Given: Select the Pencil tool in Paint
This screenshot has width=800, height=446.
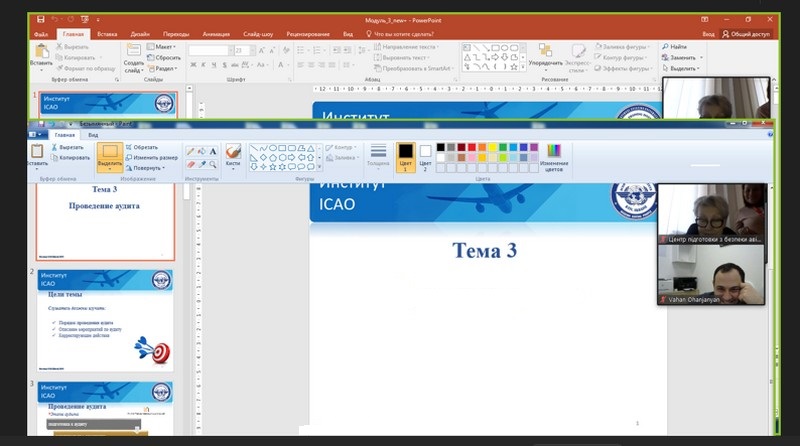Looking at the screenshot, I should [189, 151].
